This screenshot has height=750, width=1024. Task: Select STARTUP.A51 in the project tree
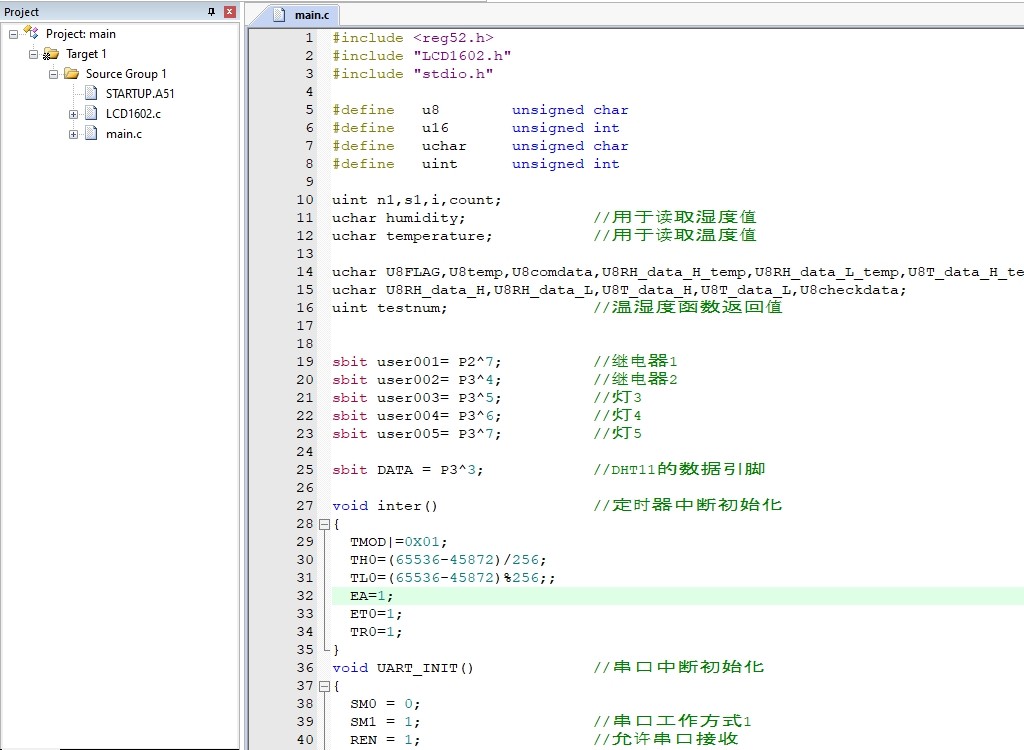[x=140, y=94]
